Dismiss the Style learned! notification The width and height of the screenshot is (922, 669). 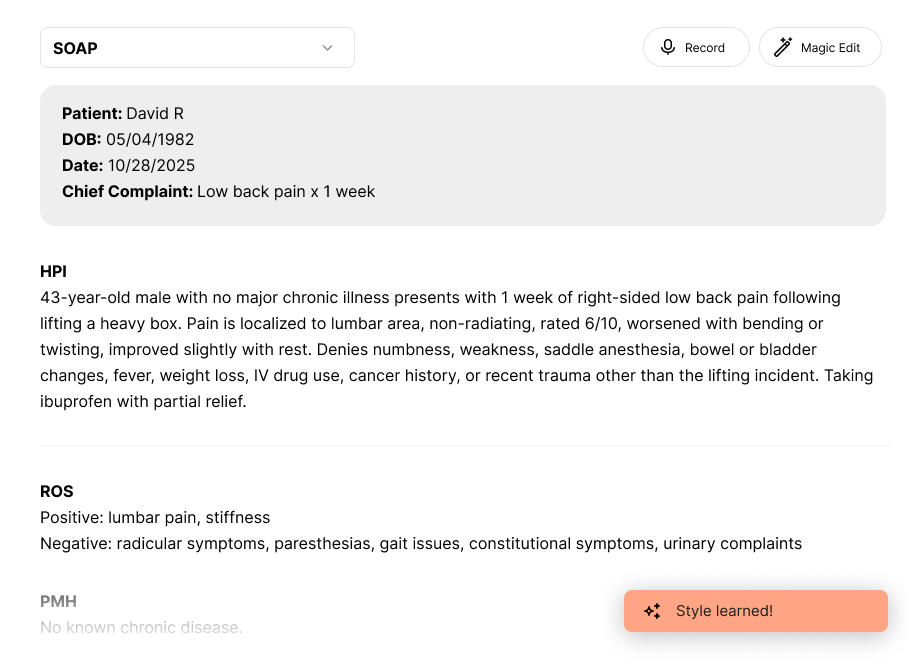point(755,611)
